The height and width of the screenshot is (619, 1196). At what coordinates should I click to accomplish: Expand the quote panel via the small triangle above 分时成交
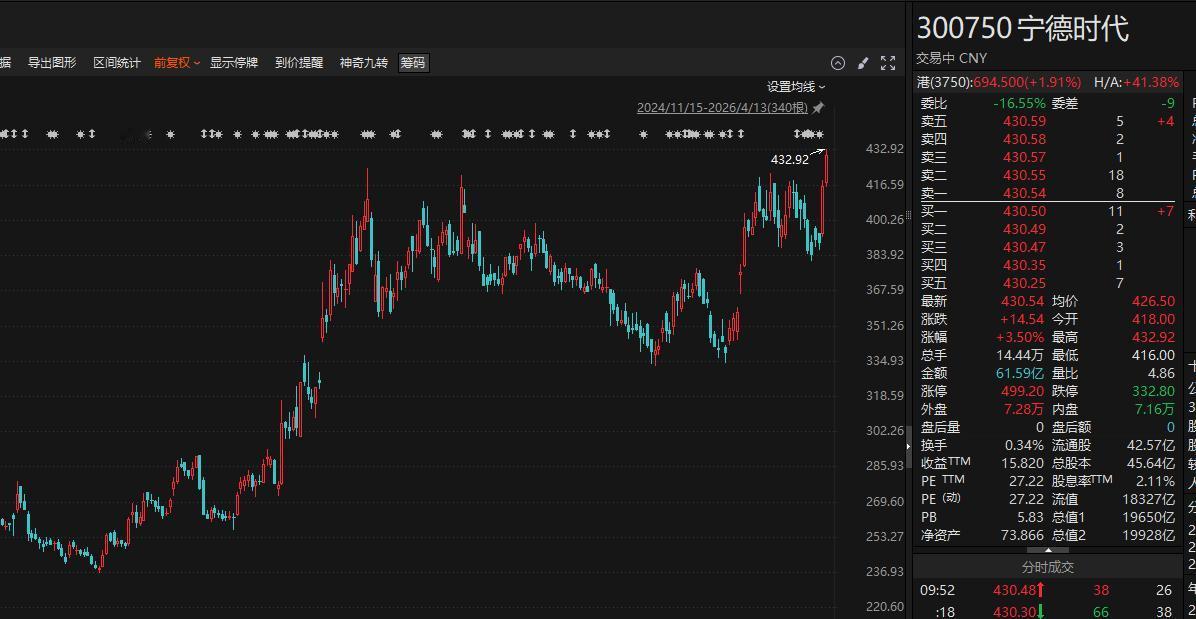click(x=1048, y=549)
